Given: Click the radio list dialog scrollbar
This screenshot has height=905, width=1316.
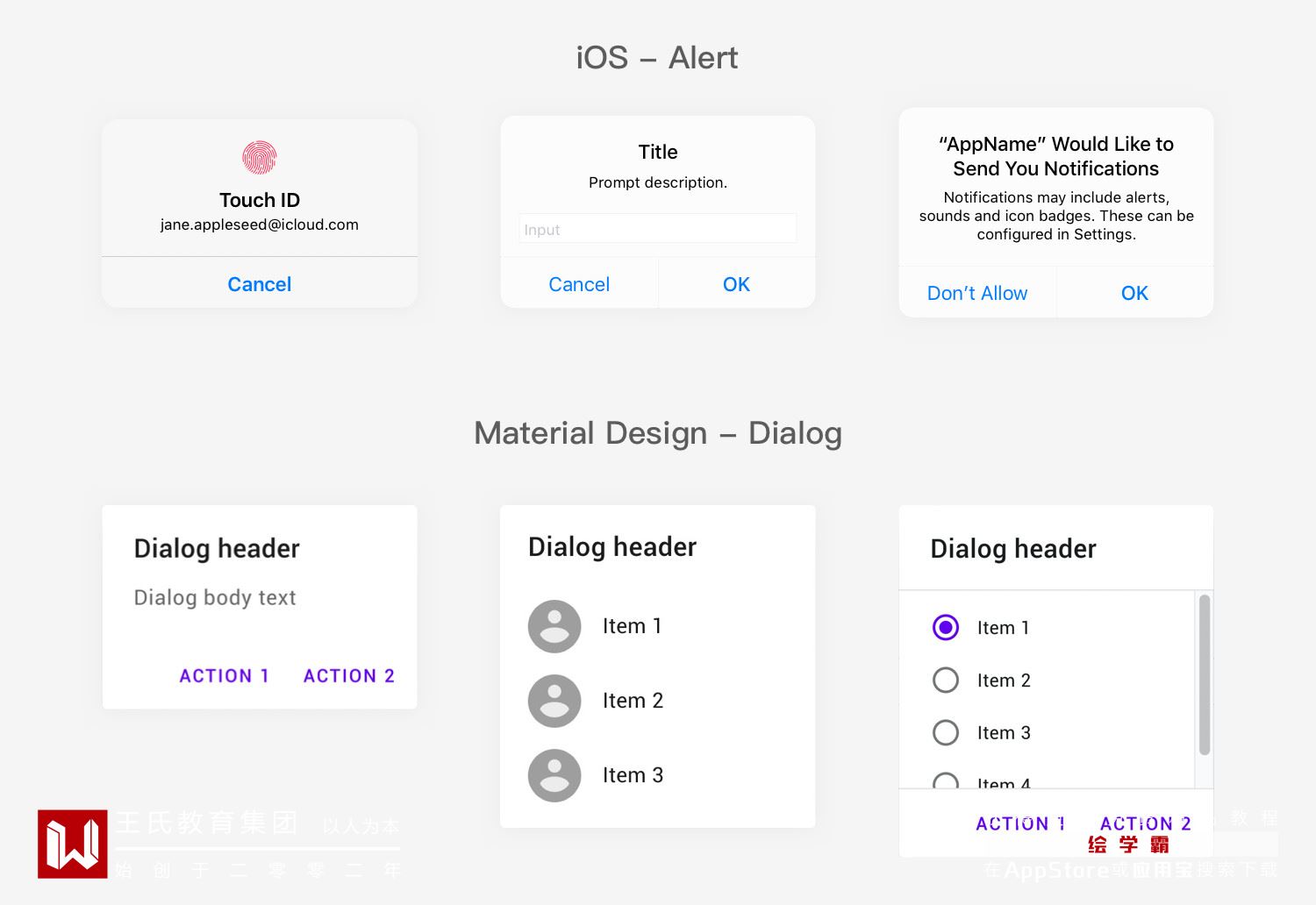Looking at the screenshot, I should click(1205, 675).
